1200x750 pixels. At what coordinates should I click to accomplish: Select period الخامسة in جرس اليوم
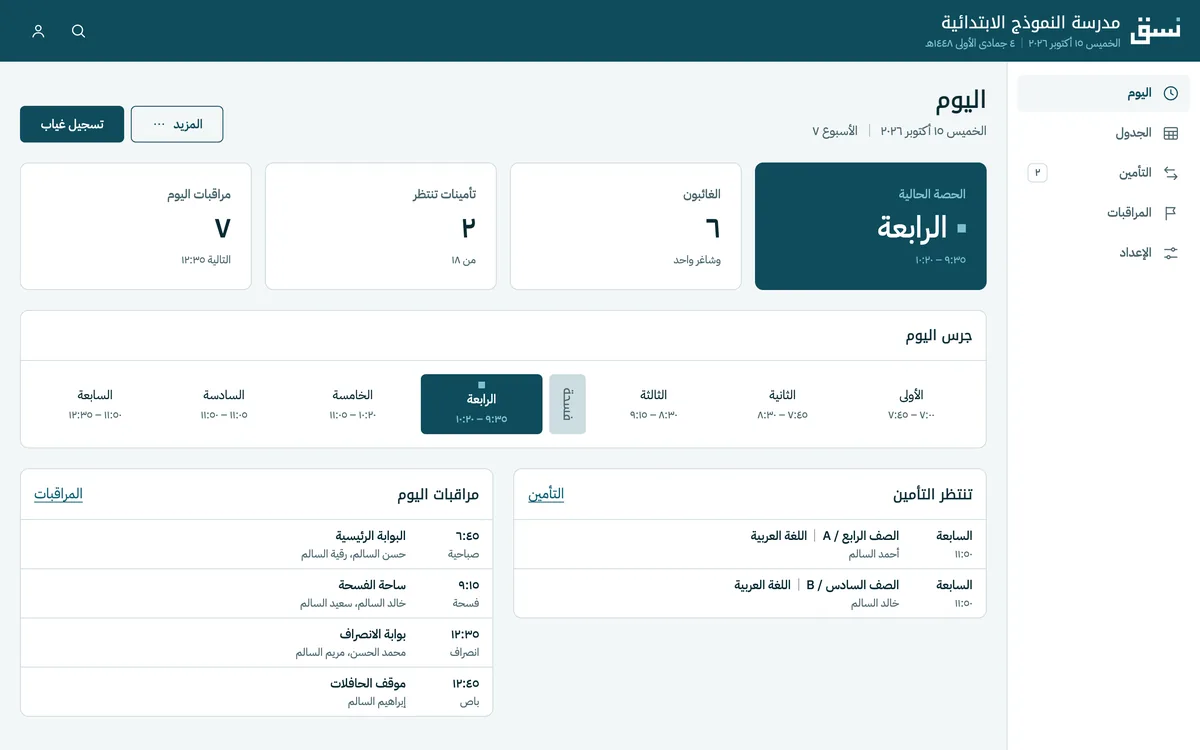click(x=353, y=404)
